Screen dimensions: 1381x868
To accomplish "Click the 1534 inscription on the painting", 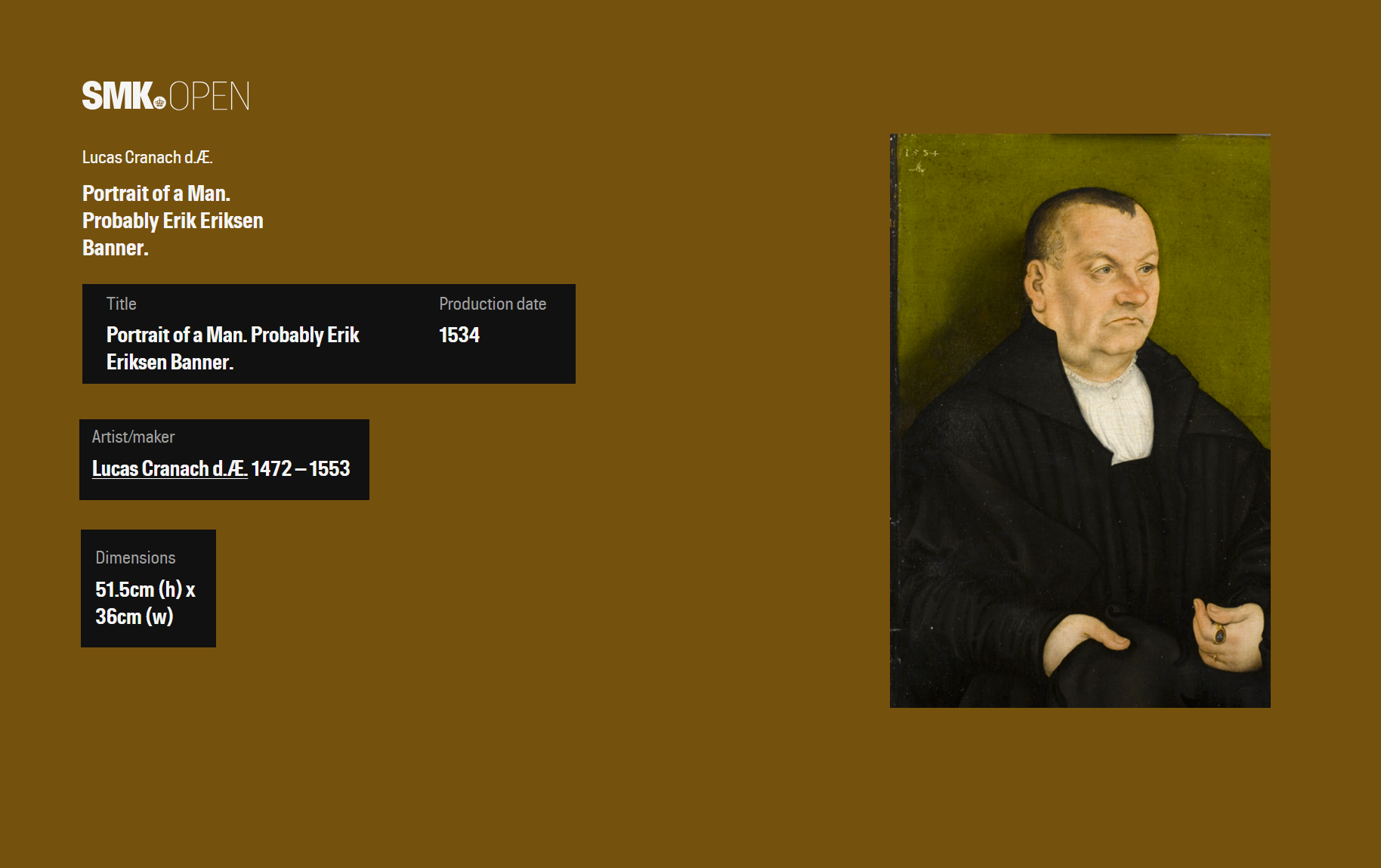I will coord(922,153).
